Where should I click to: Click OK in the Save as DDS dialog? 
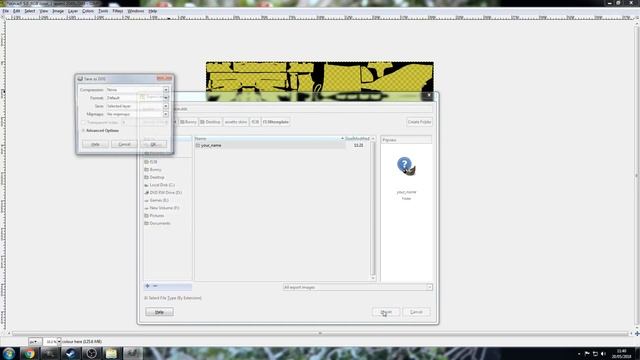153,144
